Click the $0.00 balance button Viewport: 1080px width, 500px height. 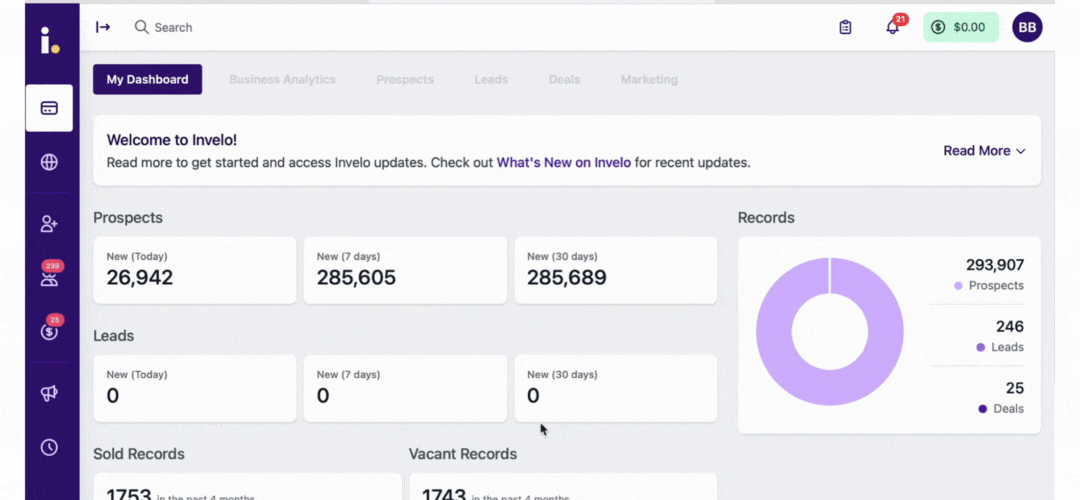tap(961, 27)
